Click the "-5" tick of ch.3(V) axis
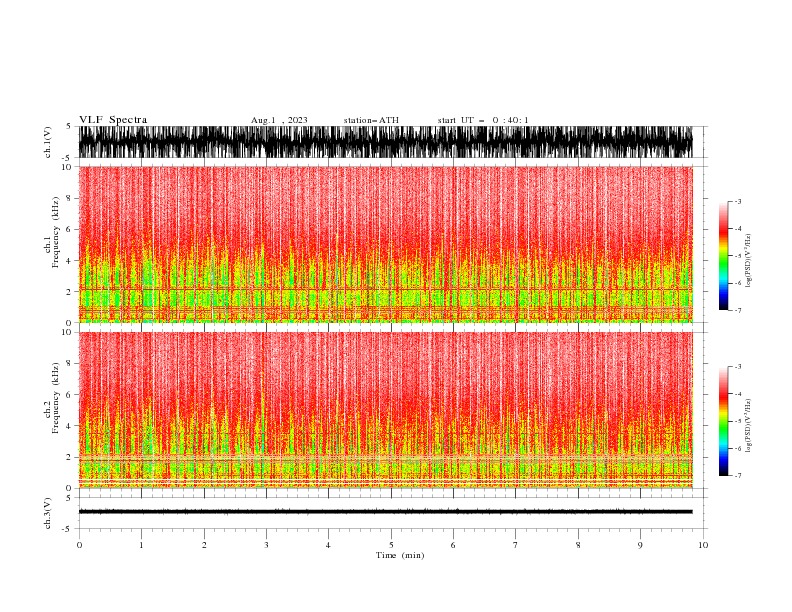This screenshot has height=612, width=792. 68,529
